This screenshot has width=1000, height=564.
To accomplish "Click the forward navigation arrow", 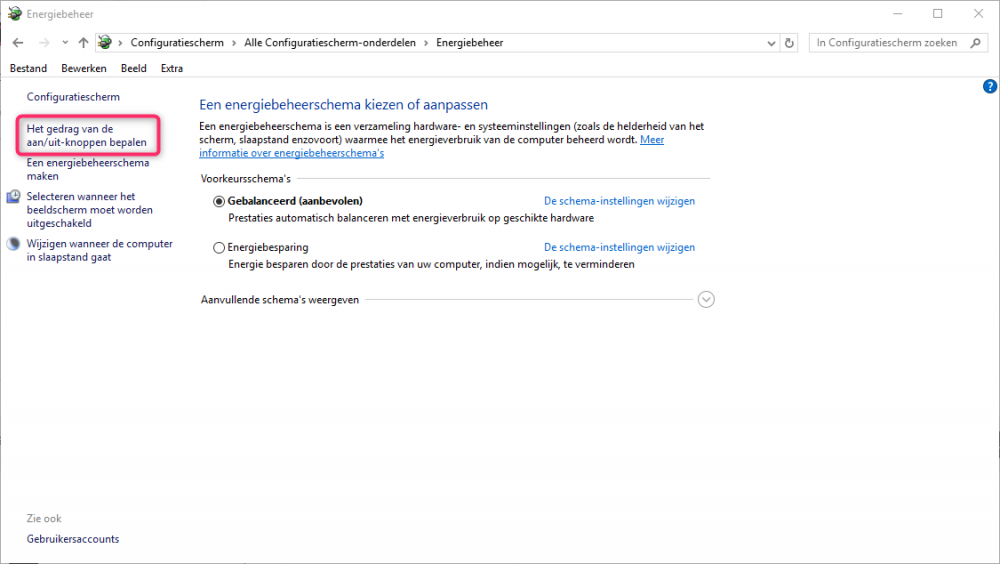I will click(43, 43).
